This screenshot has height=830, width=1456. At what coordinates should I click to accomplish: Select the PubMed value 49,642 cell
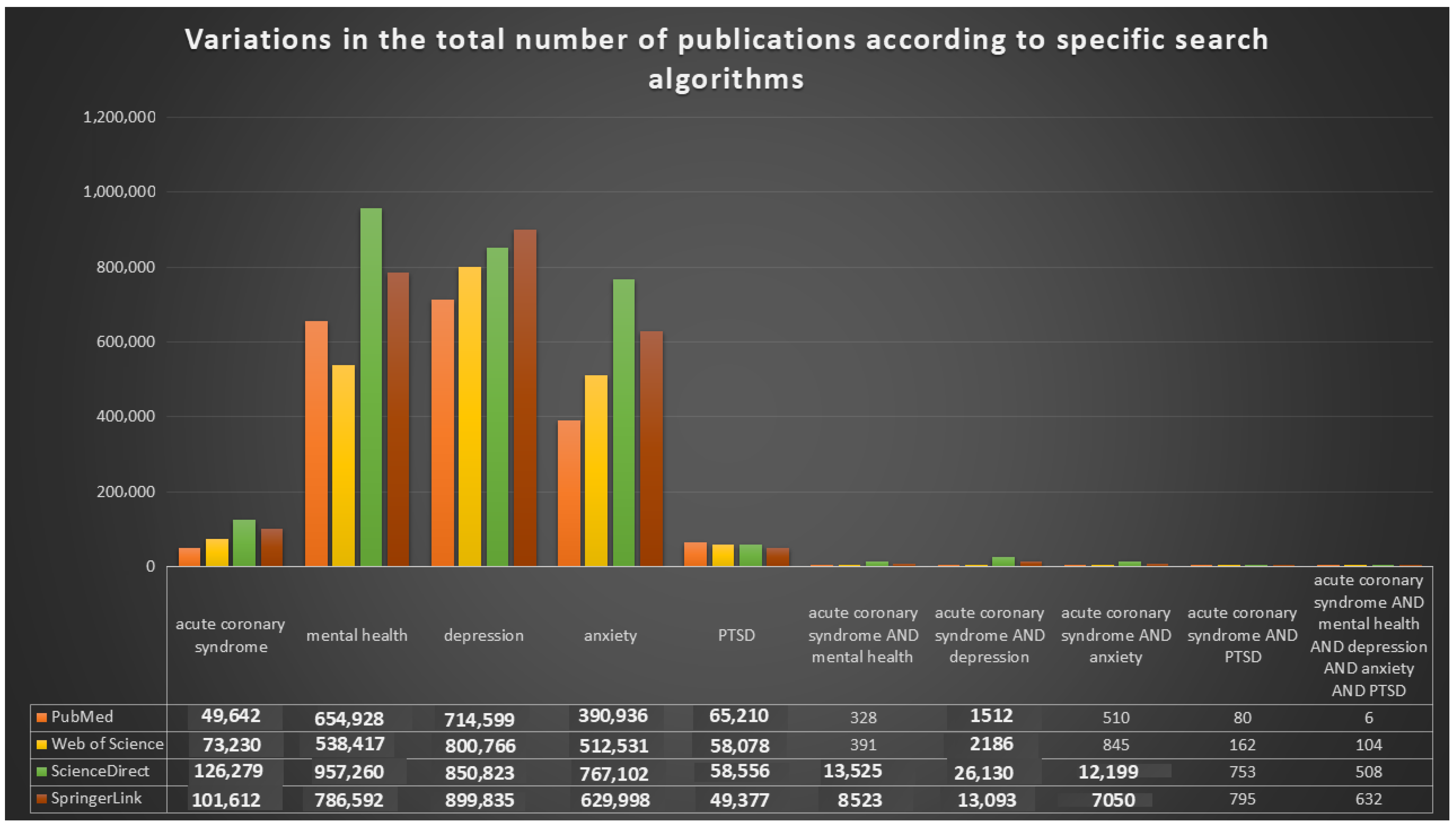[x=231, y=716]
